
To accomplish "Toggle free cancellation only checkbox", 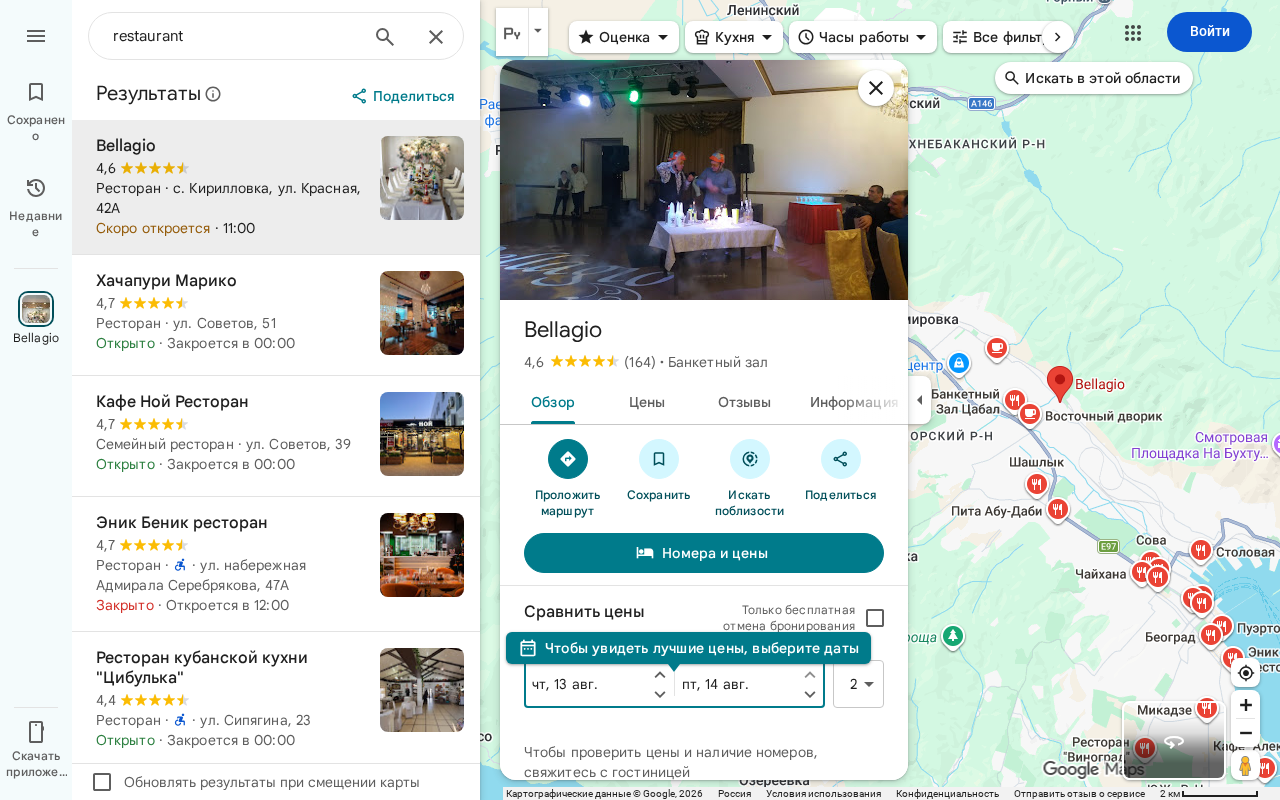I will [875, 618].
